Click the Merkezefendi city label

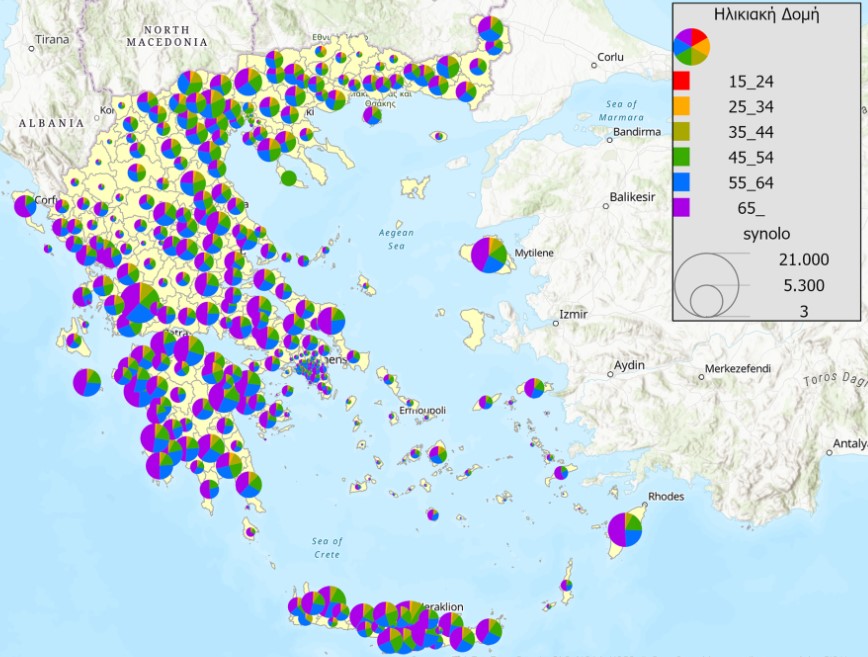[x=738, y=369]
